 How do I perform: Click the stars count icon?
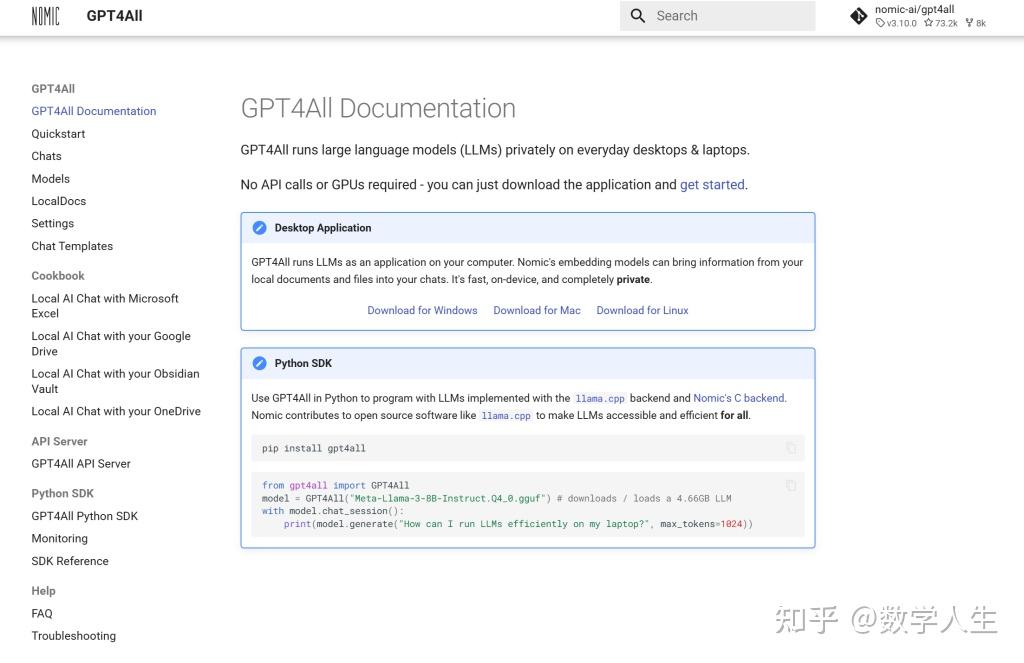(x=928, y=23)
